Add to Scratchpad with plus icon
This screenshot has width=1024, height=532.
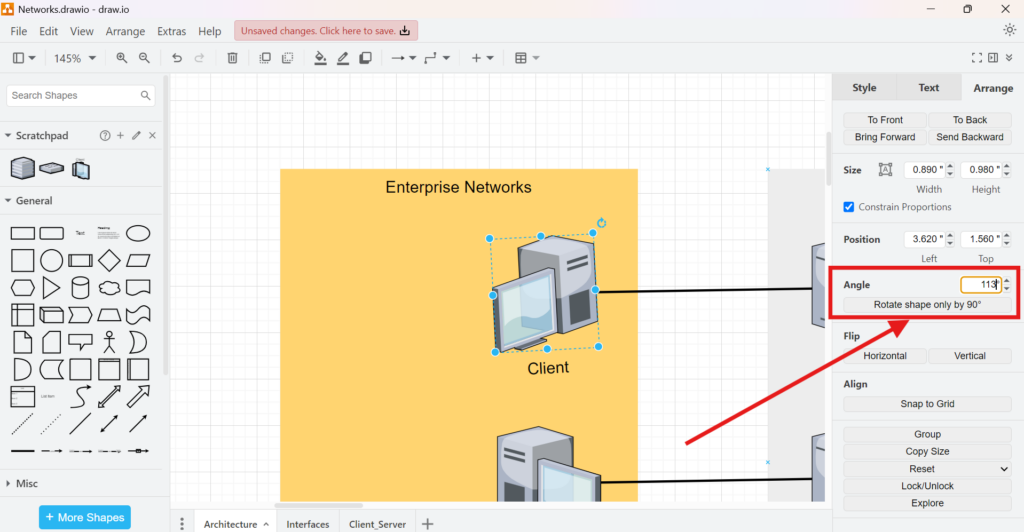pyautogui.click(x=120, y=135)
